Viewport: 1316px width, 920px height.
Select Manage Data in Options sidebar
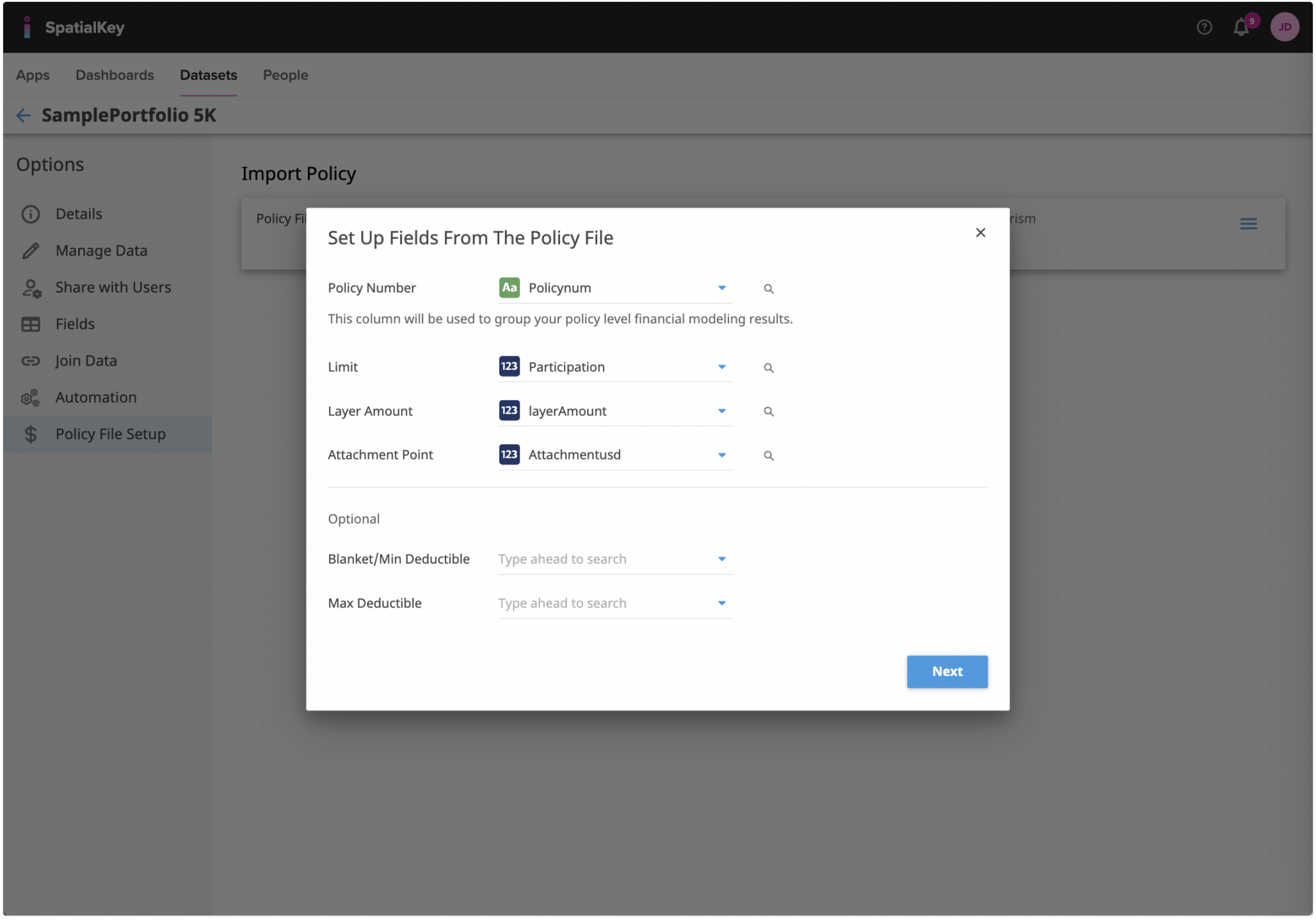point(101,251)
